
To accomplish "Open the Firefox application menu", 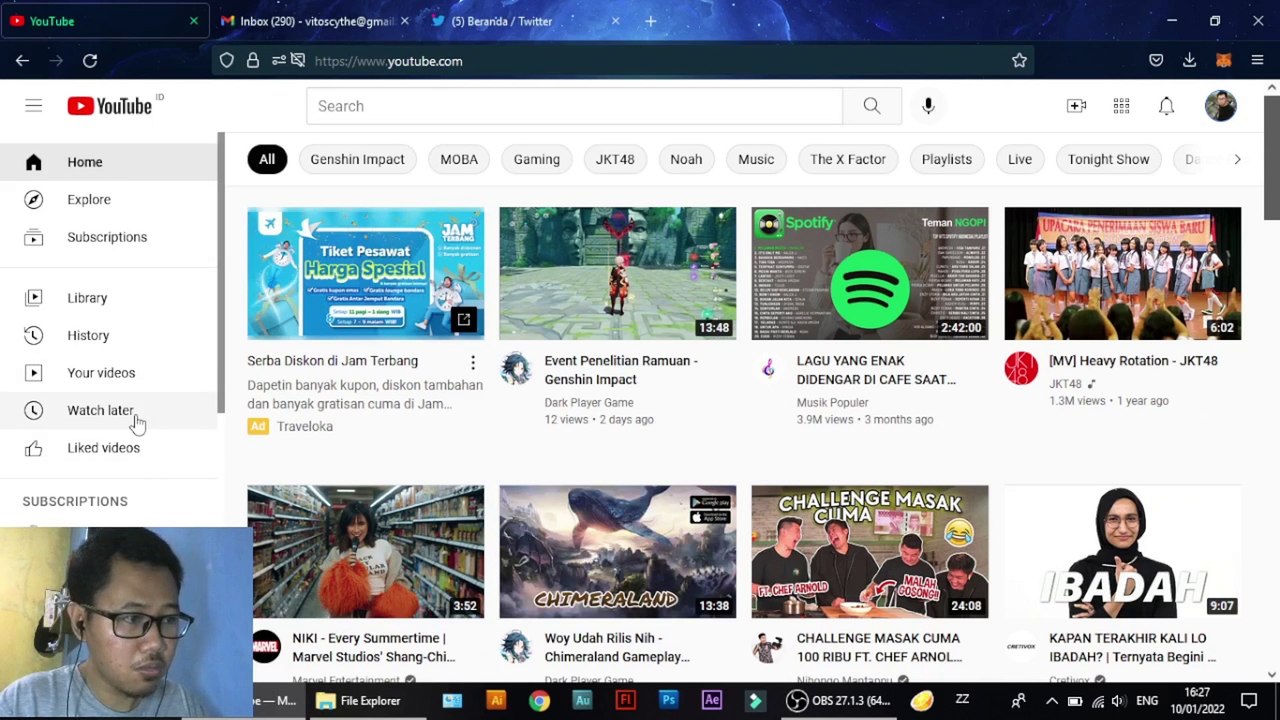I will 1257,61.
